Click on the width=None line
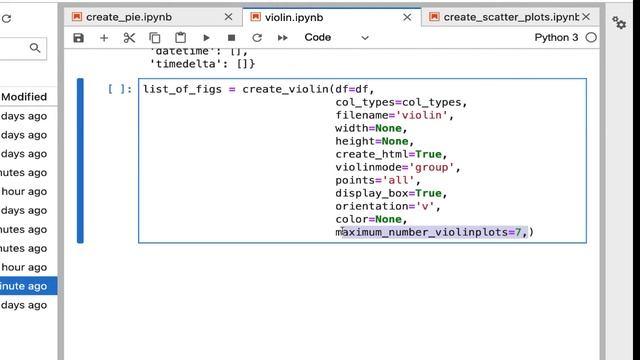The image size is (640, 360). [x=371, y=128]
